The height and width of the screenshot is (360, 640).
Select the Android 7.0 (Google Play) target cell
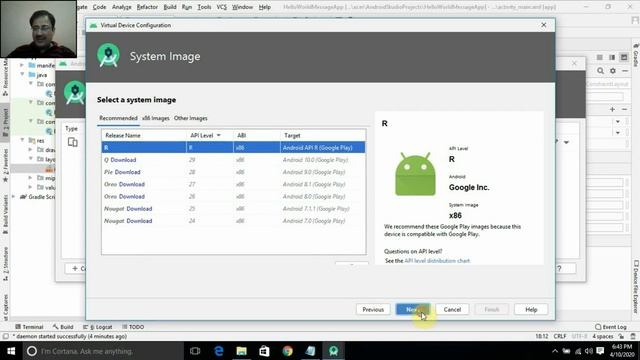click(x=314, y=221)
